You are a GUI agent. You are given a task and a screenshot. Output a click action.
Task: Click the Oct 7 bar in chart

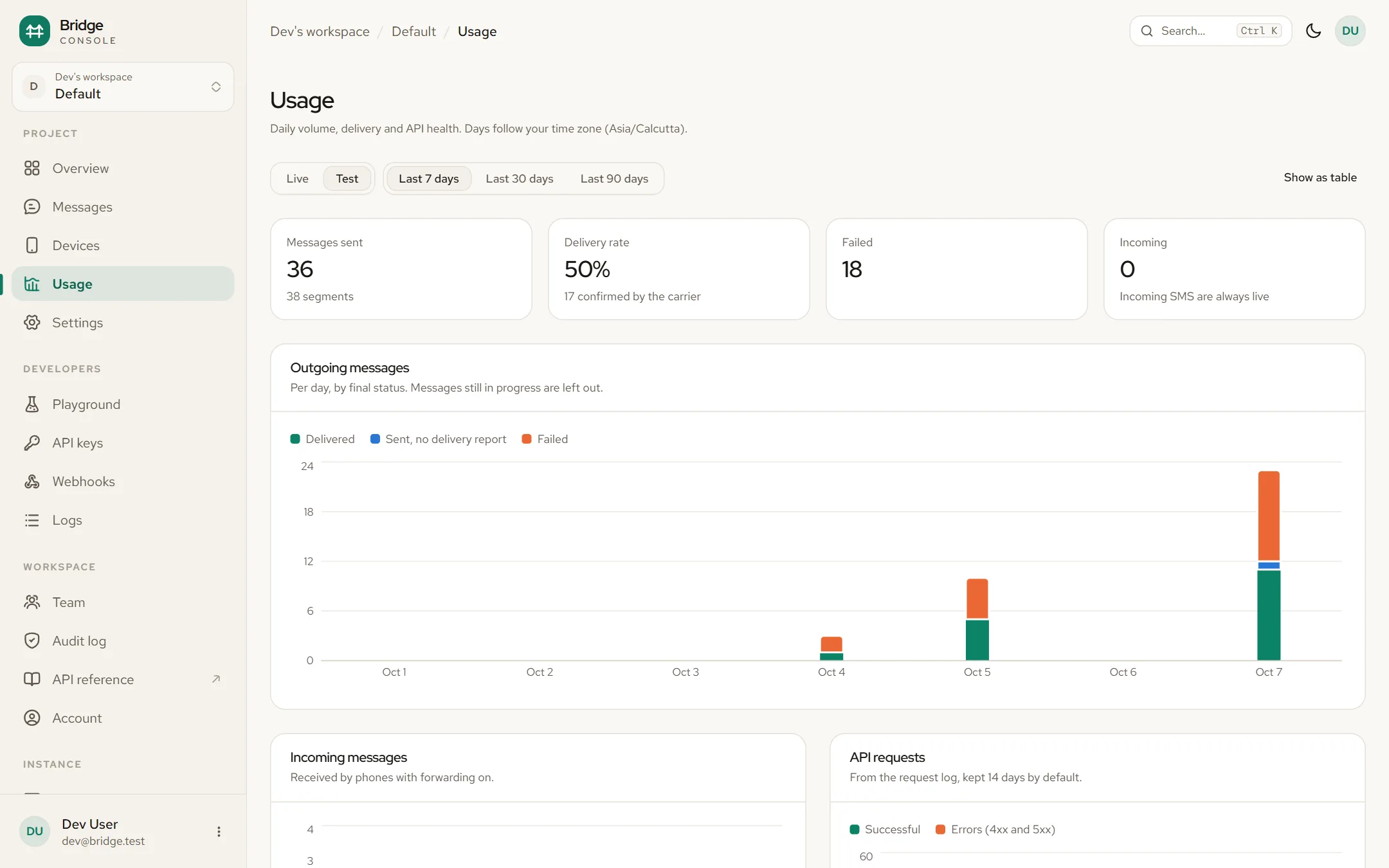click(x=1269, y=566)
